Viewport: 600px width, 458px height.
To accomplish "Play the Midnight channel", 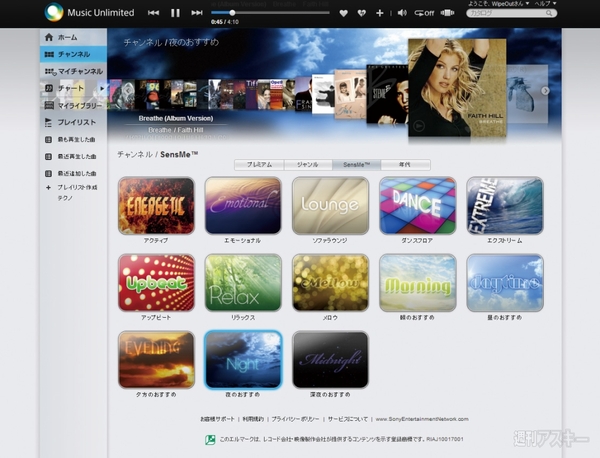I will pyautogui.click(x=331, y=360).
